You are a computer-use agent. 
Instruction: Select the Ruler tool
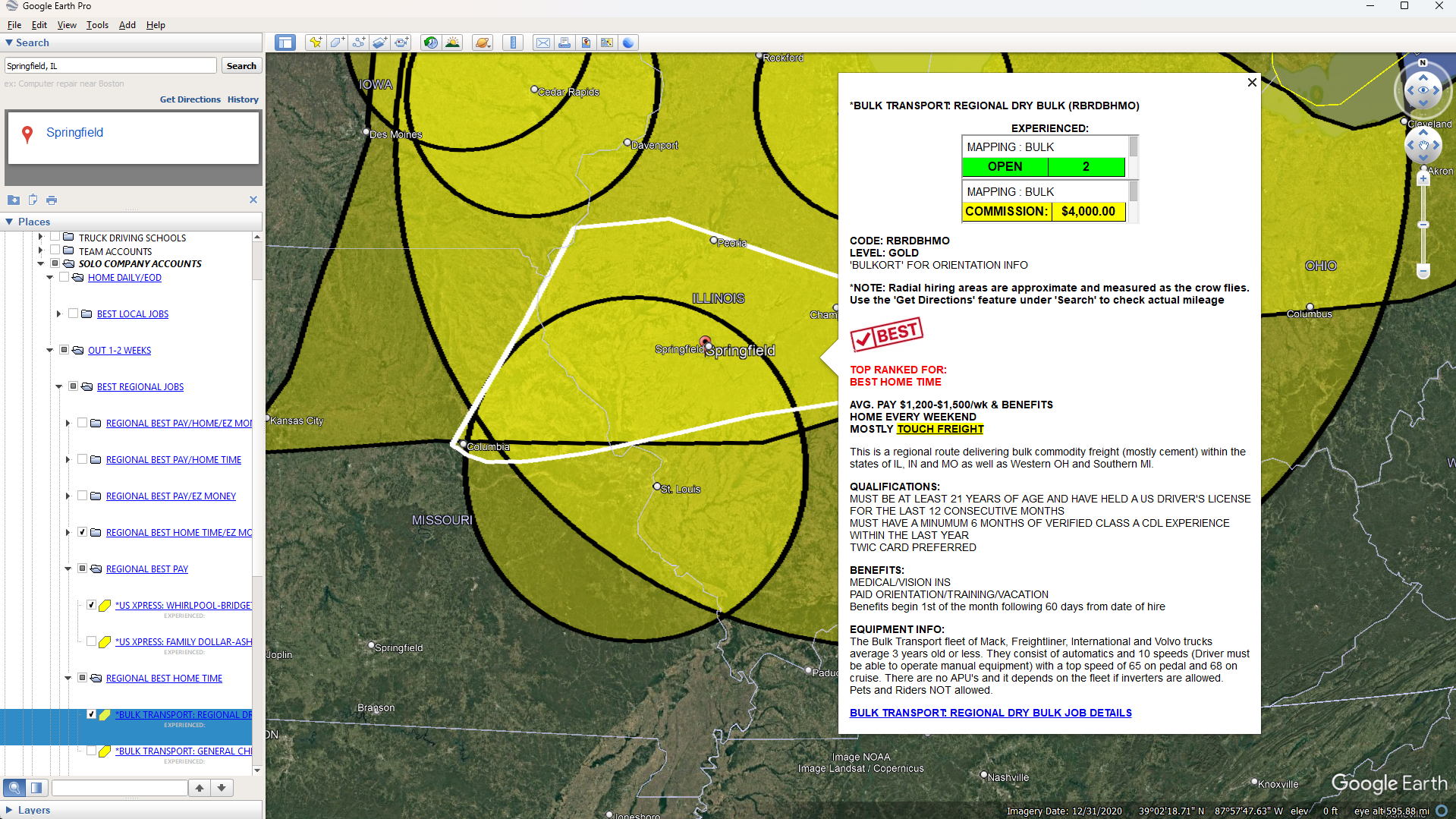pos(513,43)
